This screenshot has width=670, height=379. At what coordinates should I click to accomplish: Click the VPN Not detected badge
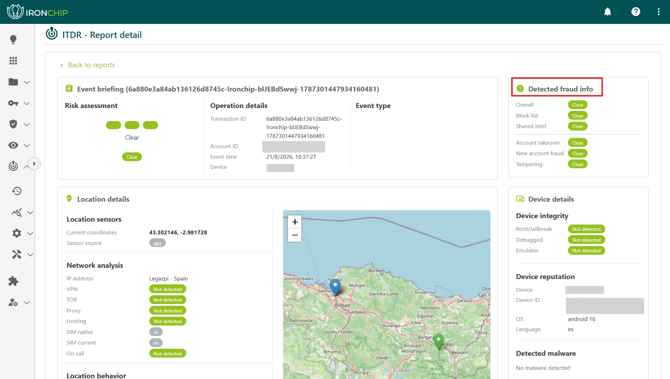[x=168, y=289]
